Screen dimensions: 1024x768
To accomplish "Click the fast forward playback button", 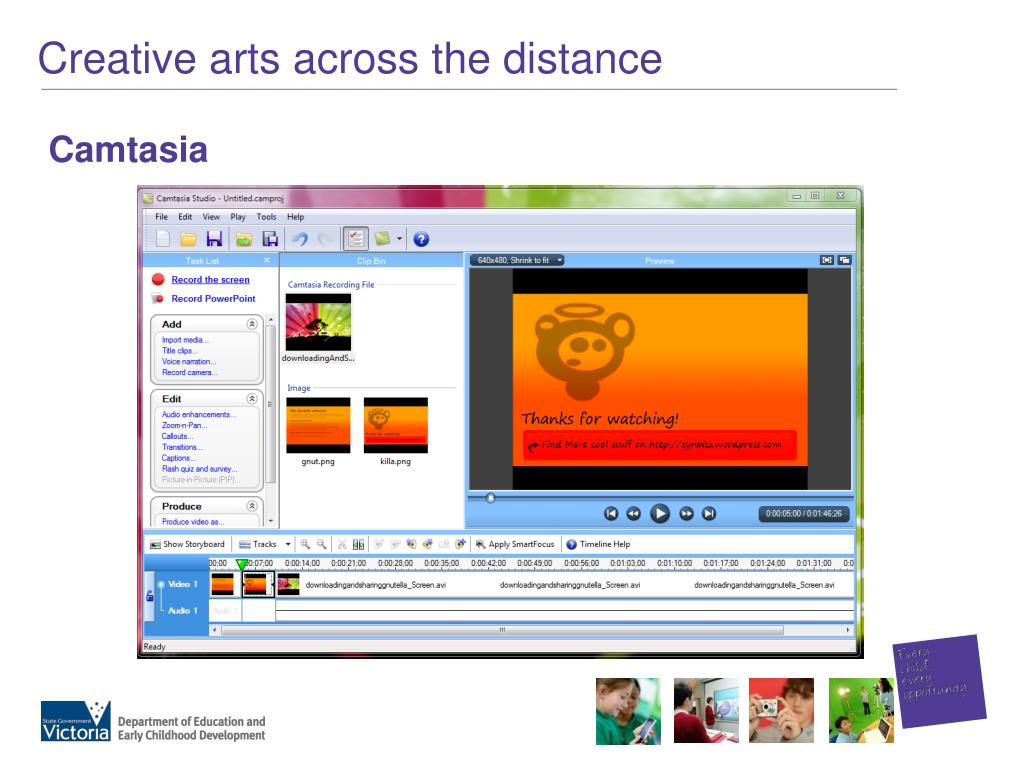I will pyautogui.click(x=686, y=514).
